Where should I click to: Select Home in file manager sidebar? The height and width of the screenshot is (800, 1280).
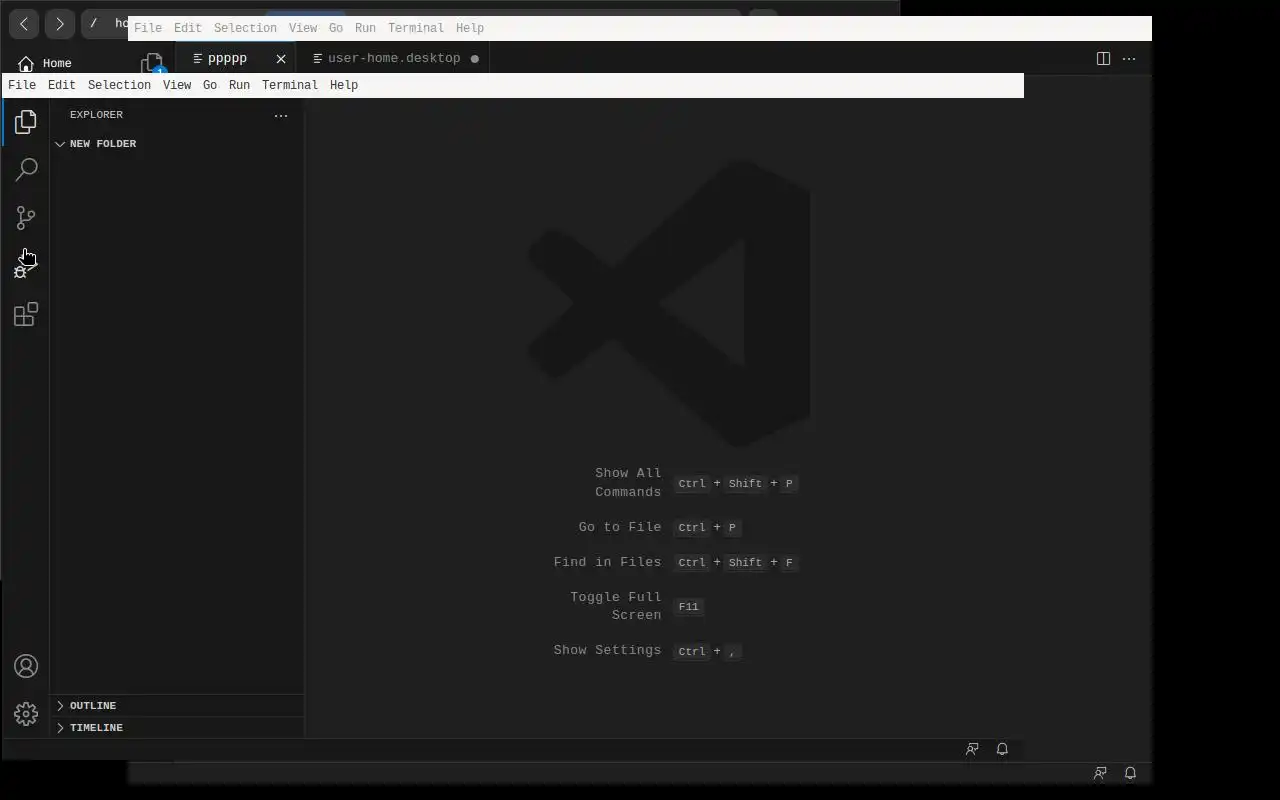click(x=57, y=64)
